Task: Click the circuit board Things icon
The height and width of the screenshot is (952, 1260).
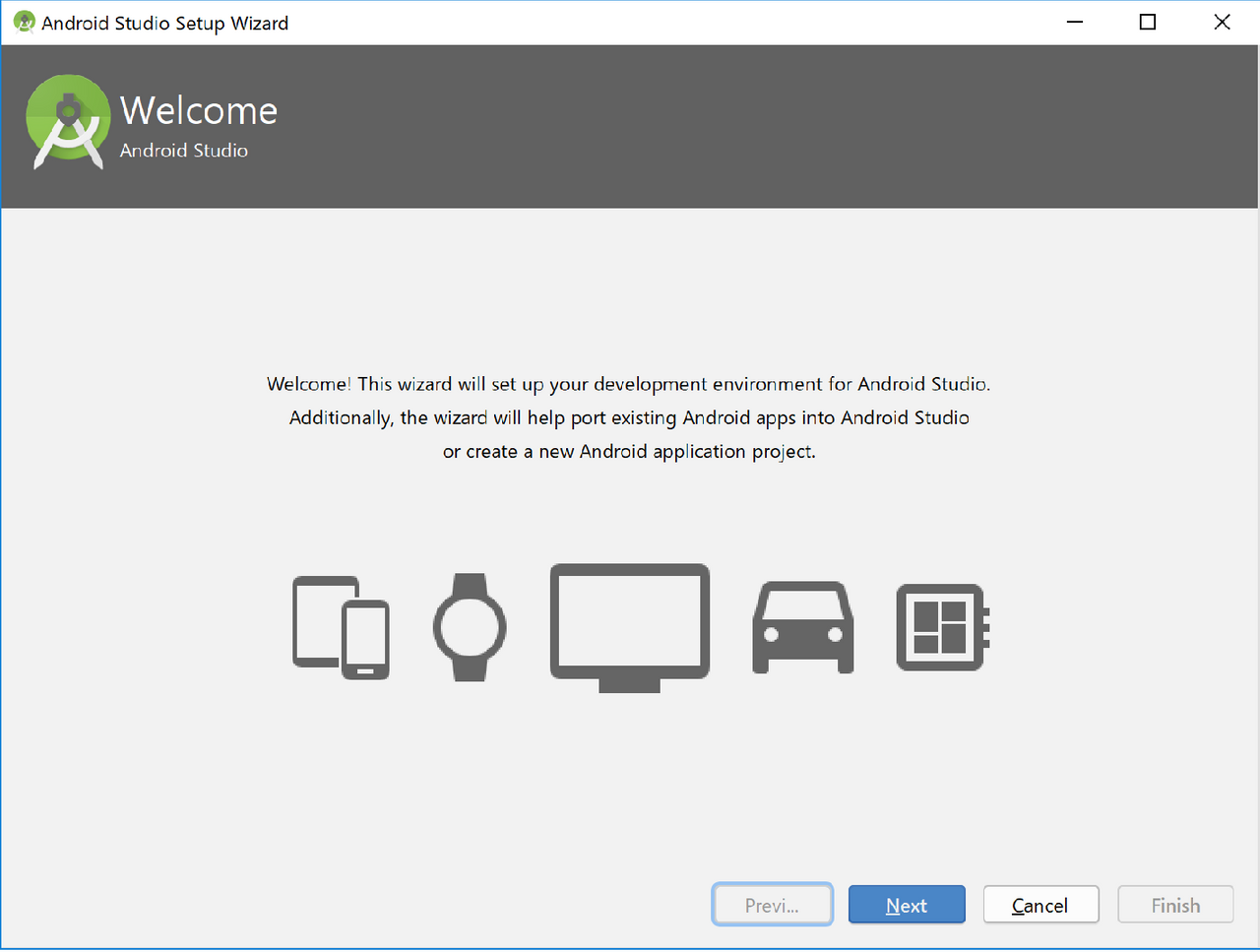Action: pyautogui.click(x=943, y=627)
